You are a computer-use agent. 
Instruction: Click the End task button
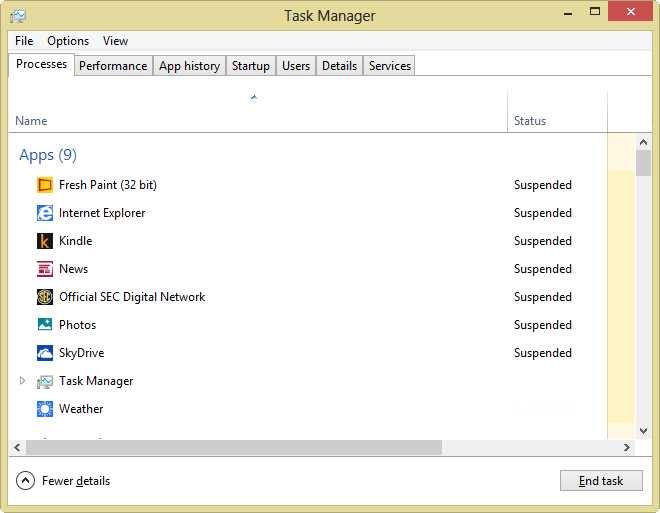click(601, 481)
